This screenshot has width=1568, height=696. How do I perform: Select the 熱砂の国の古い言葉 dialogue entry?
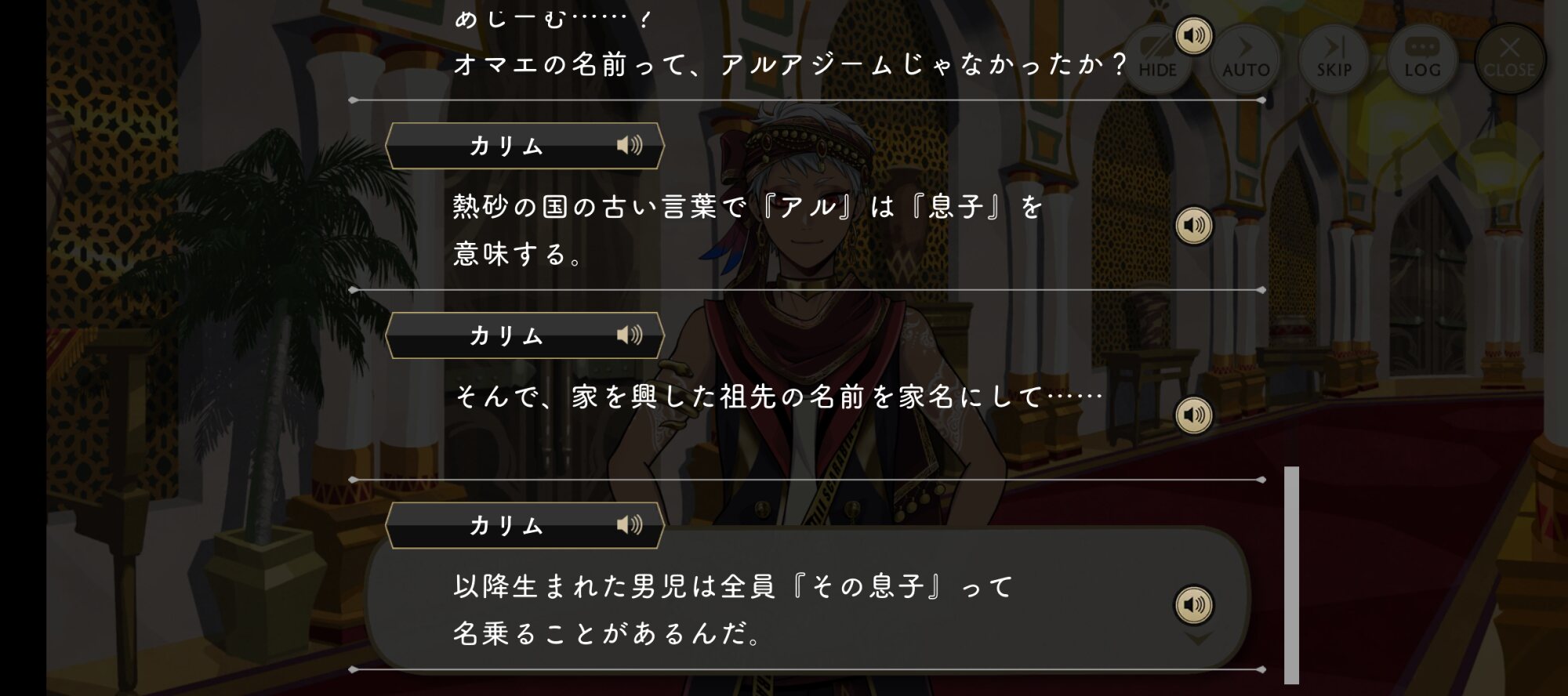click(808, 229)
